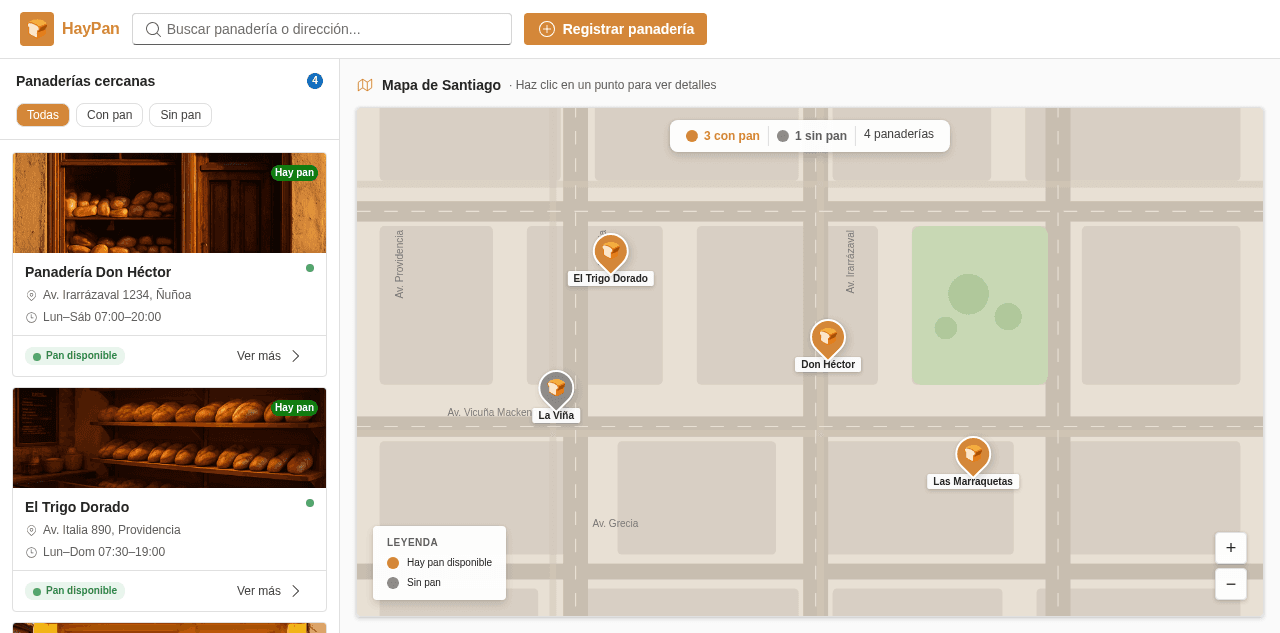
Task: Focus the bakery or address search field
Action: click(322, 29)
